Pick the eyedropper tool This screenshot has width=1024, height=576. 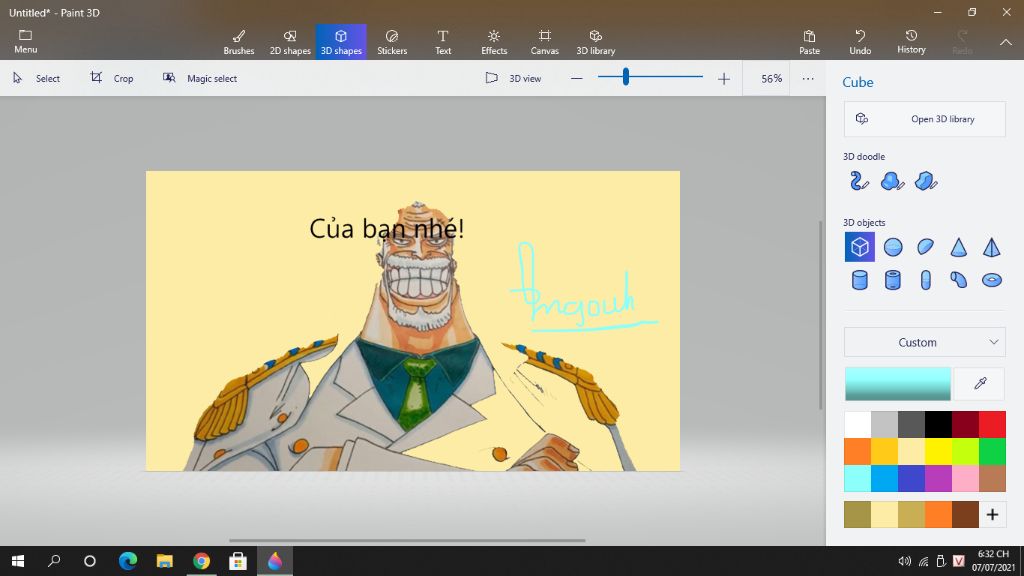click(980, 383)
